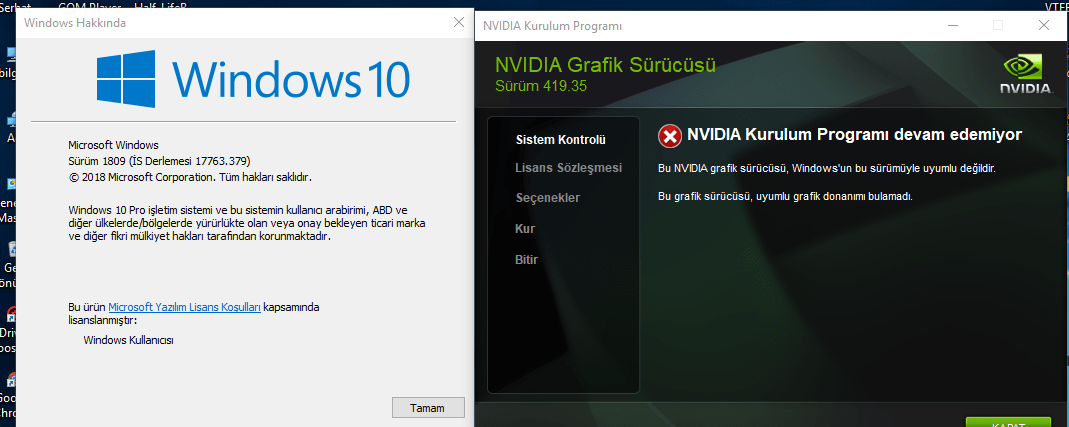Click the KAPAT button in NVIDIA installer
Viewport: 1069px width, 427px height.
coord(1008,422)
